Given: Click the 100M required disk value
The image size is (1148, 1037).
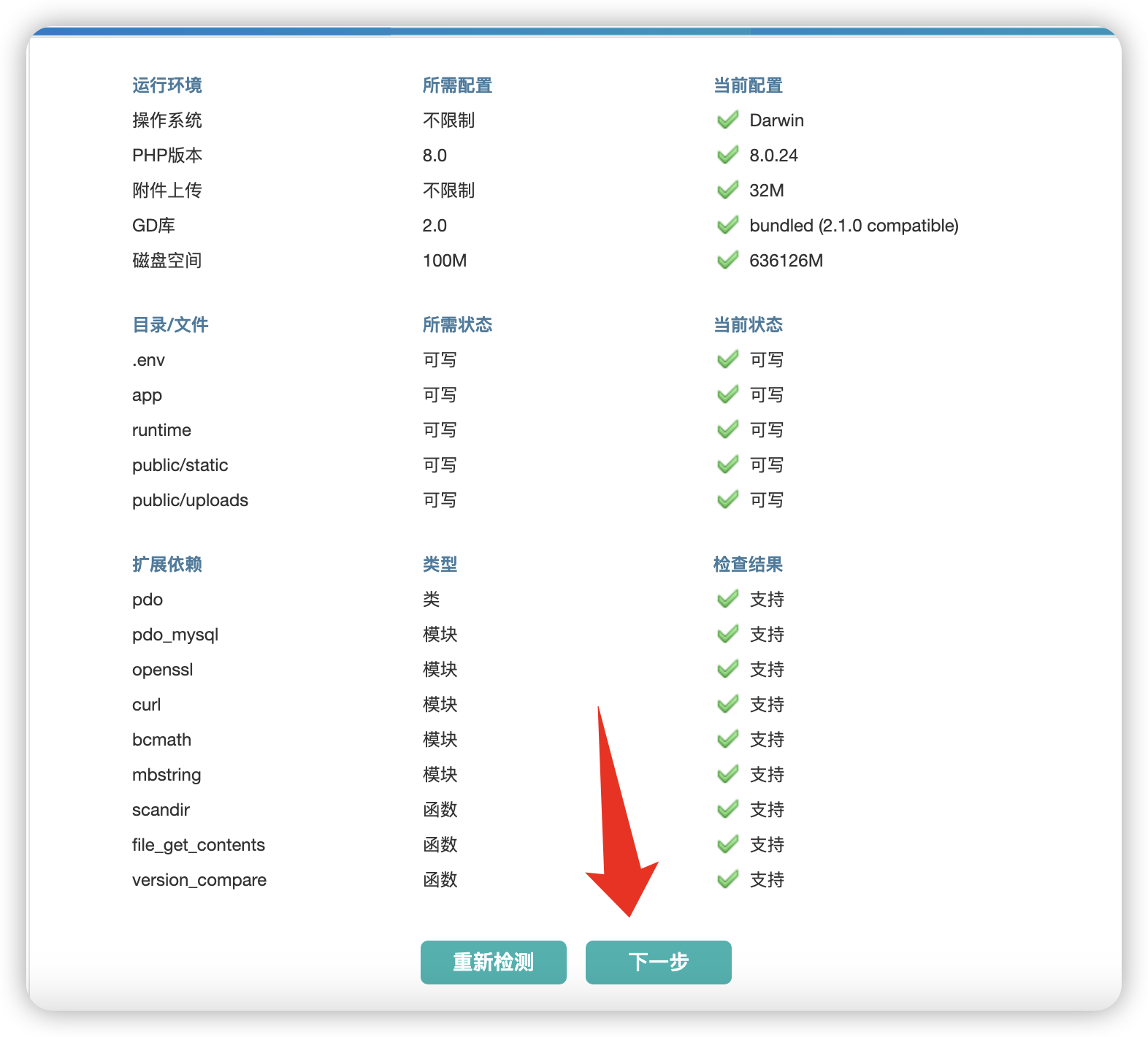Looking at the screenshot, I should [x=445, y=261].
